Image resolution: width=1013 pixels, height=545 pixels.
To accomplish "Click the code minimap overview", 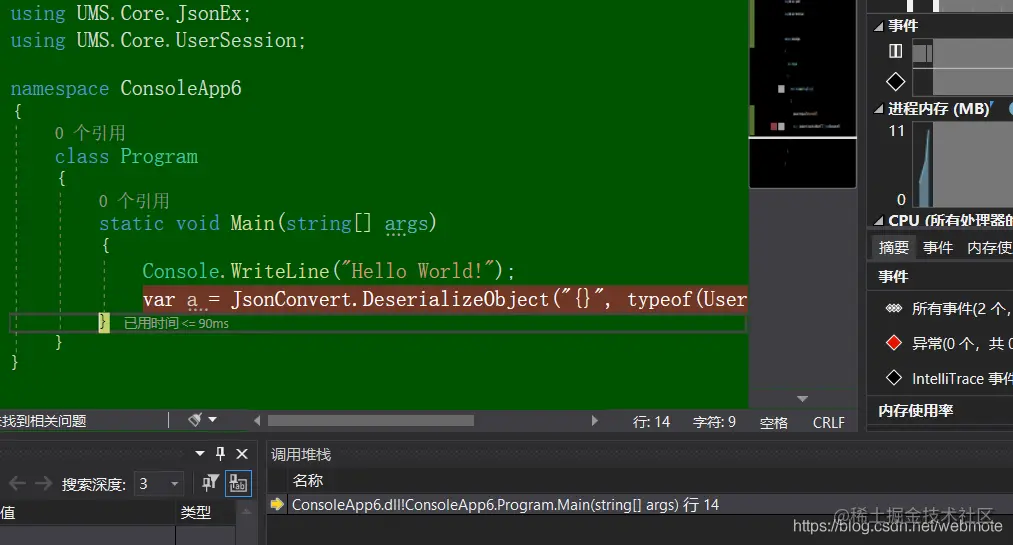I will click(x=802, y=94).
